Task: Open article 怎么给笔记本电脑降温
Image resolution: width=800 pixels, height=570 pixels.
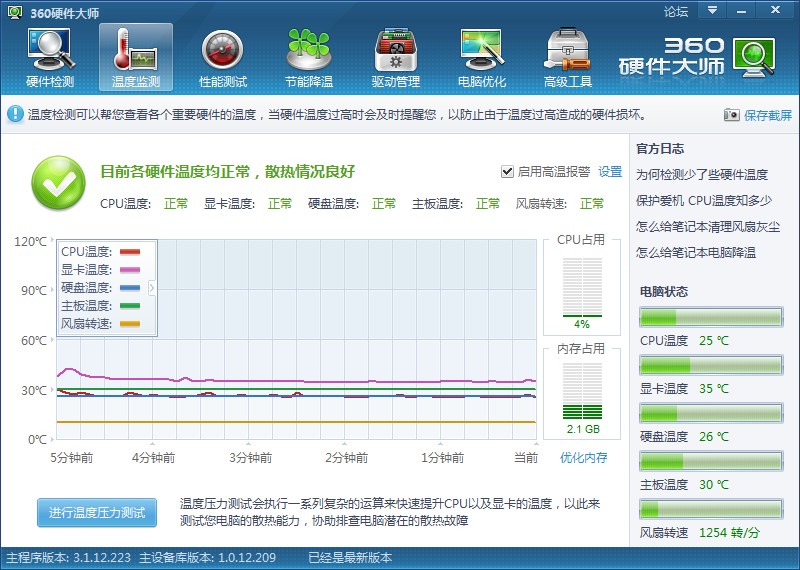Action: click(x=695, y=252)
